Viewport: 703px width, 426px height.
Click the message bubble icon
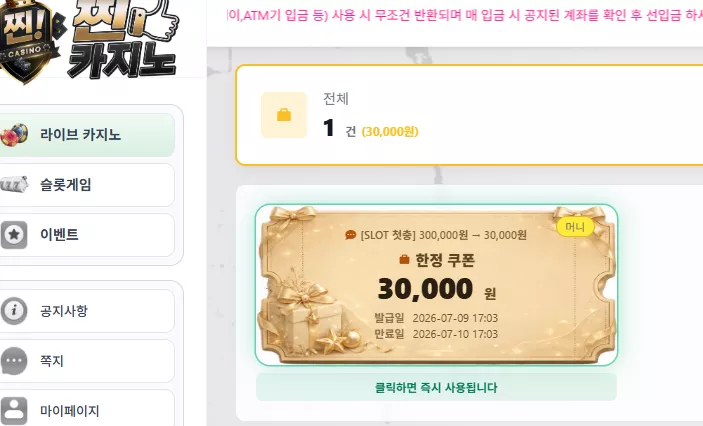[13, 361]
